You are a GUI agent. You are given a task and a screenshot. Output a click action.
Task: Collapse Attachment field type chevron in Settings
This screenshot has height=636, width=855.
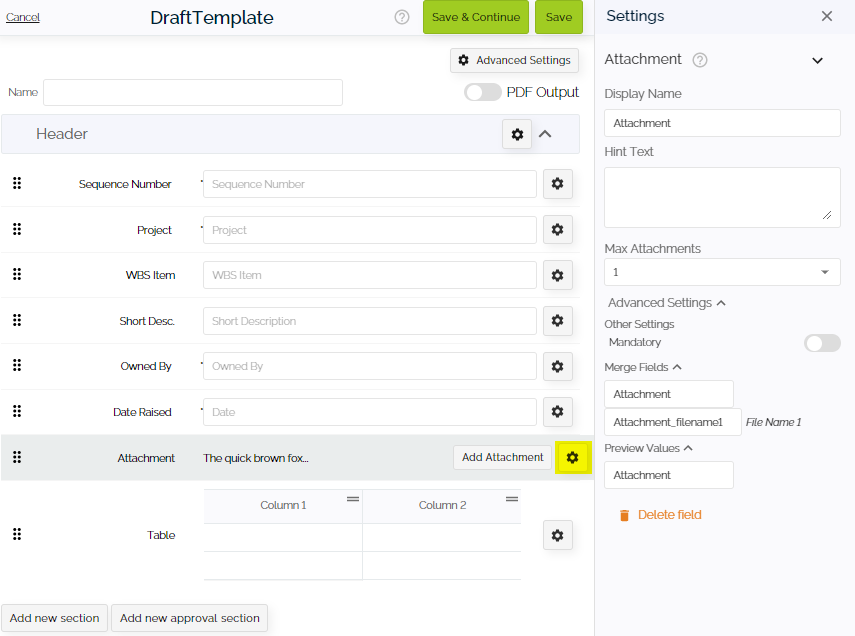[817, 61]
